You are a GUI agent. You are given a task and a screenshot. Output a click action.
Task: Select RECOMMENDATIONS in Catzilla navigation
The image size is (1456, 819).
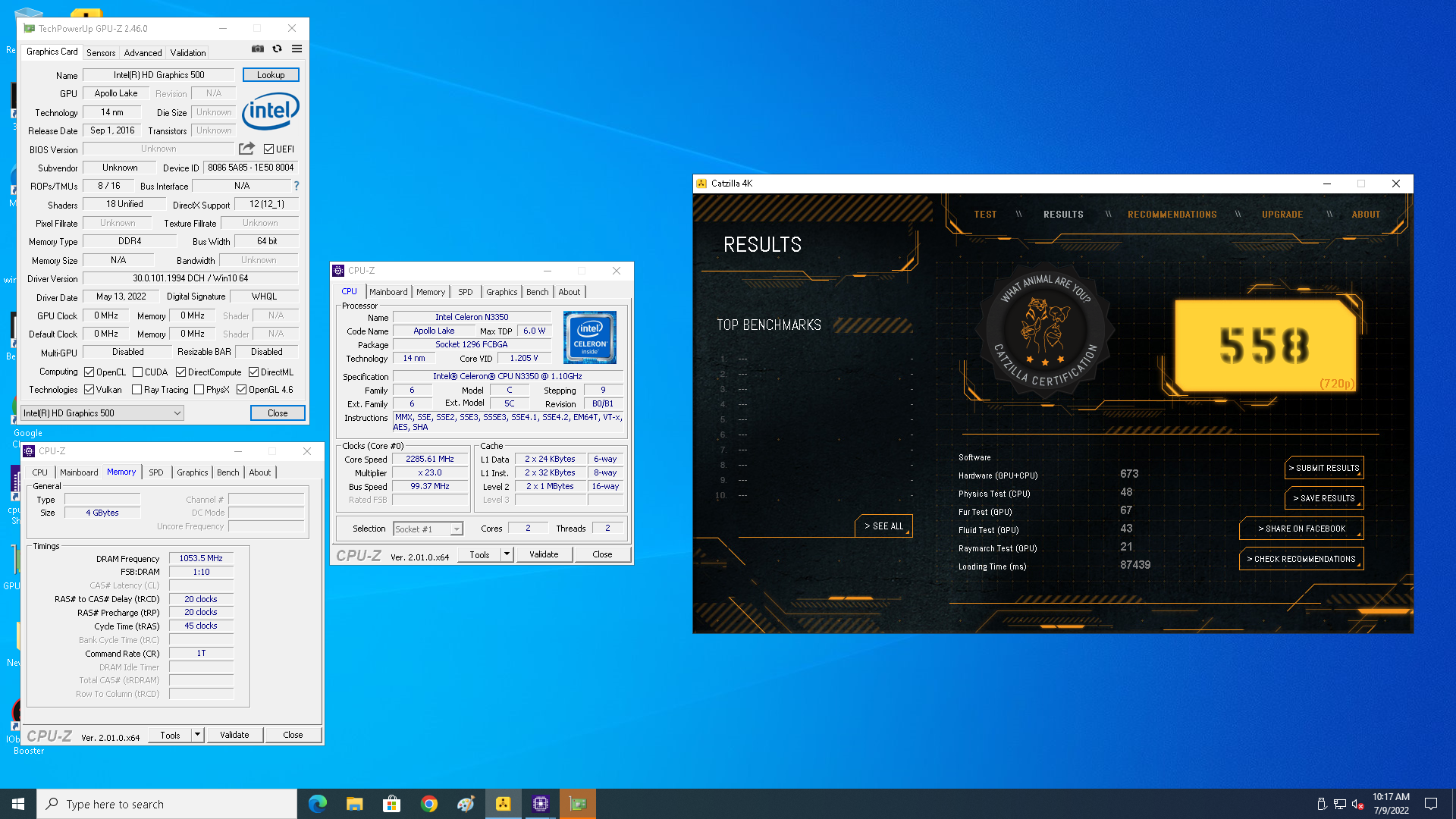pos(1172,215)
